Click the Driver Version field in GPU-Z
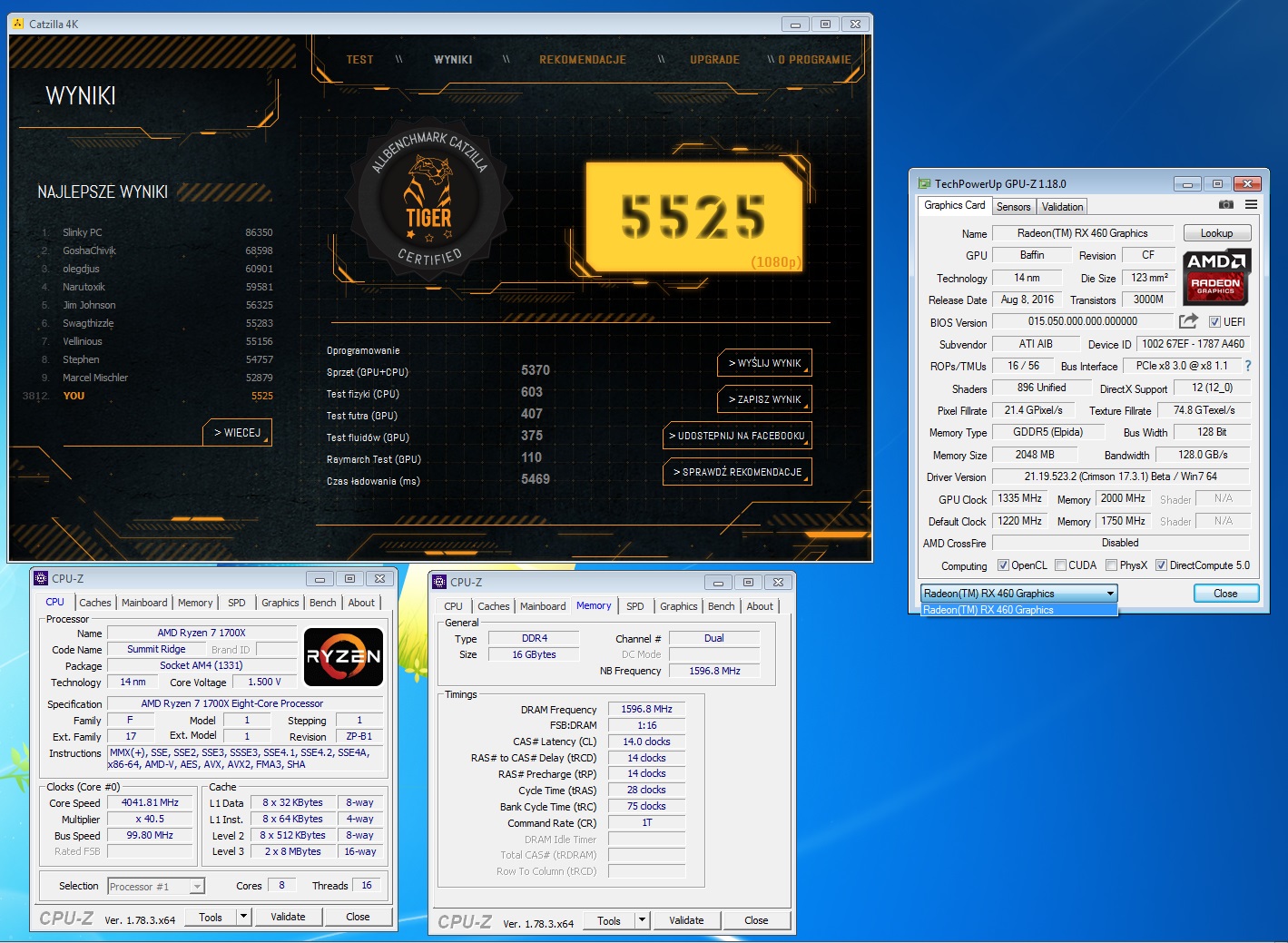 [x=1121, y=476]
